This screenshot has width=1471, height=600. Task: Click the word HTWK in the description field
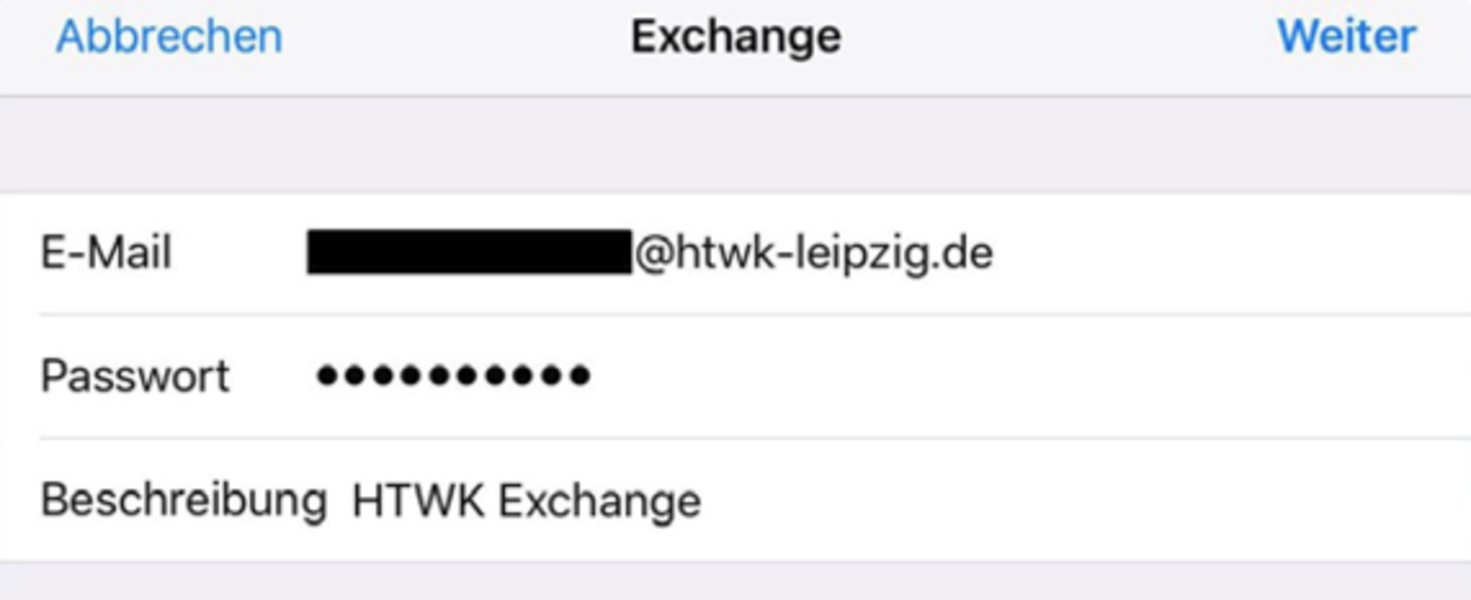coord(420,500)
